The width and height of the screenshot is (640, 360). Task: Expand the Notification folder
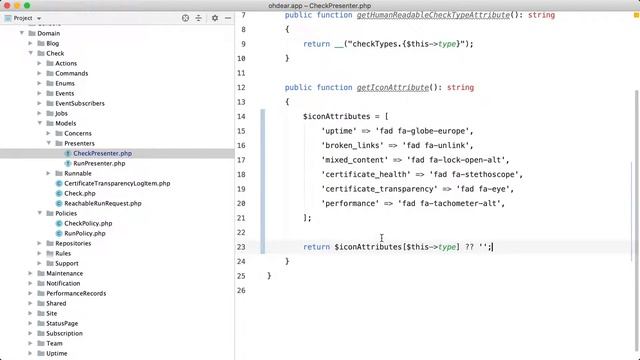coord(30,283)
